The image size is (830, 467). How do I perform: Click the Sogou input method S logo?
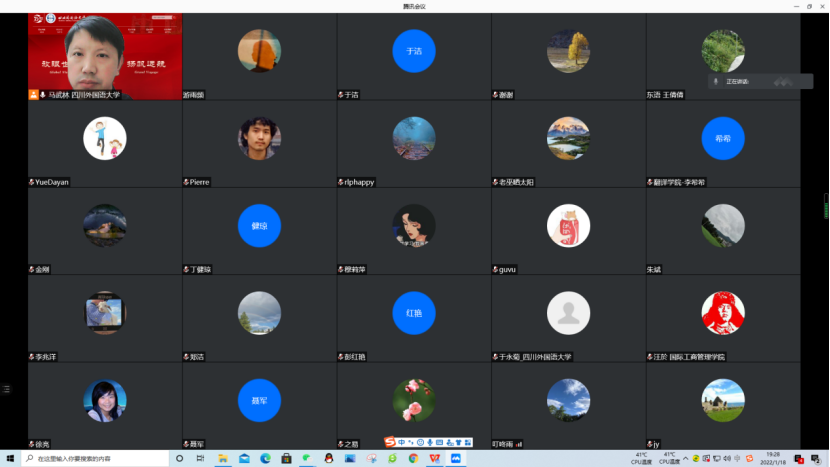(390, 442)
